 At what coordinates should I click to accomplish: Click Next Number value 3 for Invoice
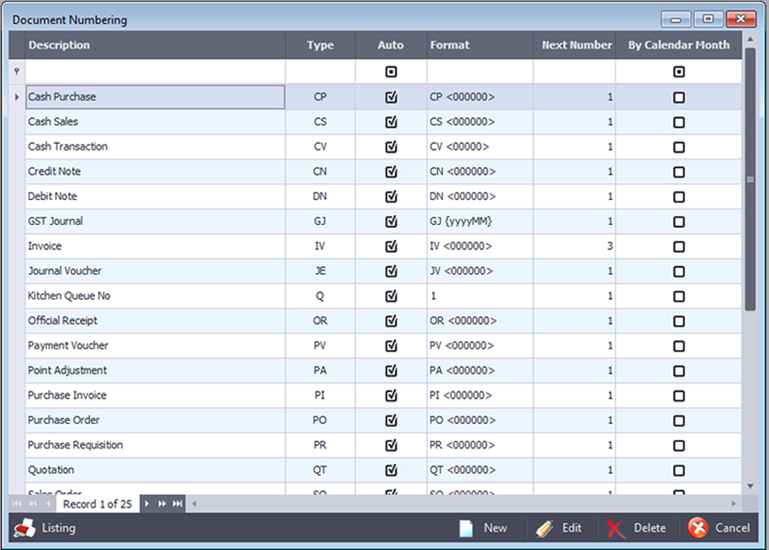pyautogui.click(x=610, y=246)
